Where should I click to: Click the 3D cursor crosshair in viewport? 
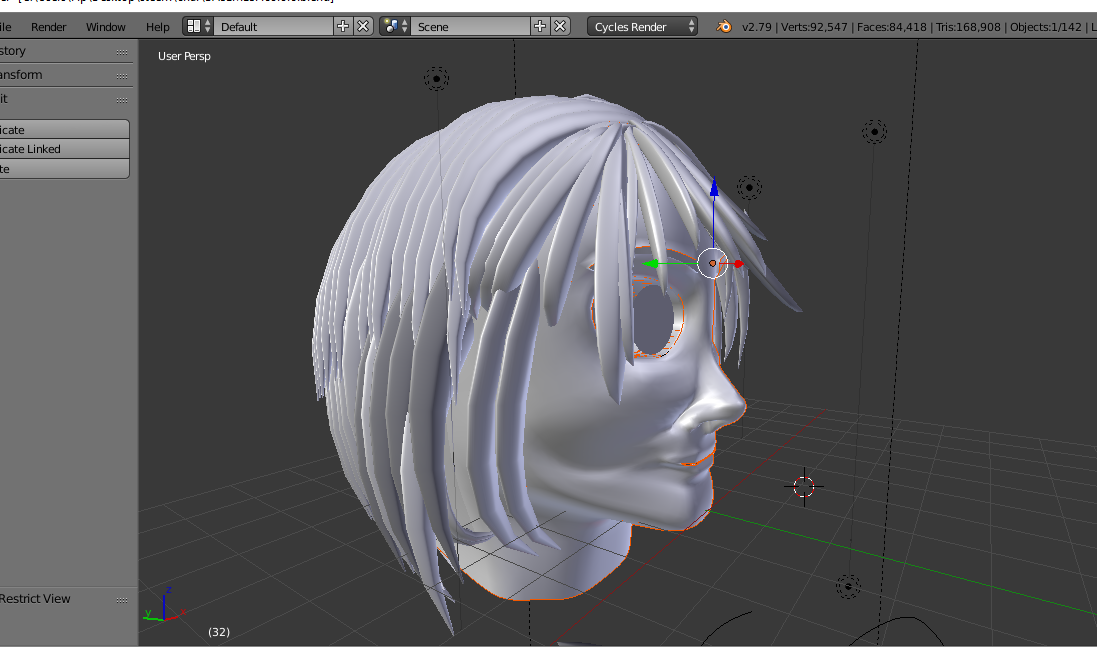pyautogui.click(x=805, y=487)
